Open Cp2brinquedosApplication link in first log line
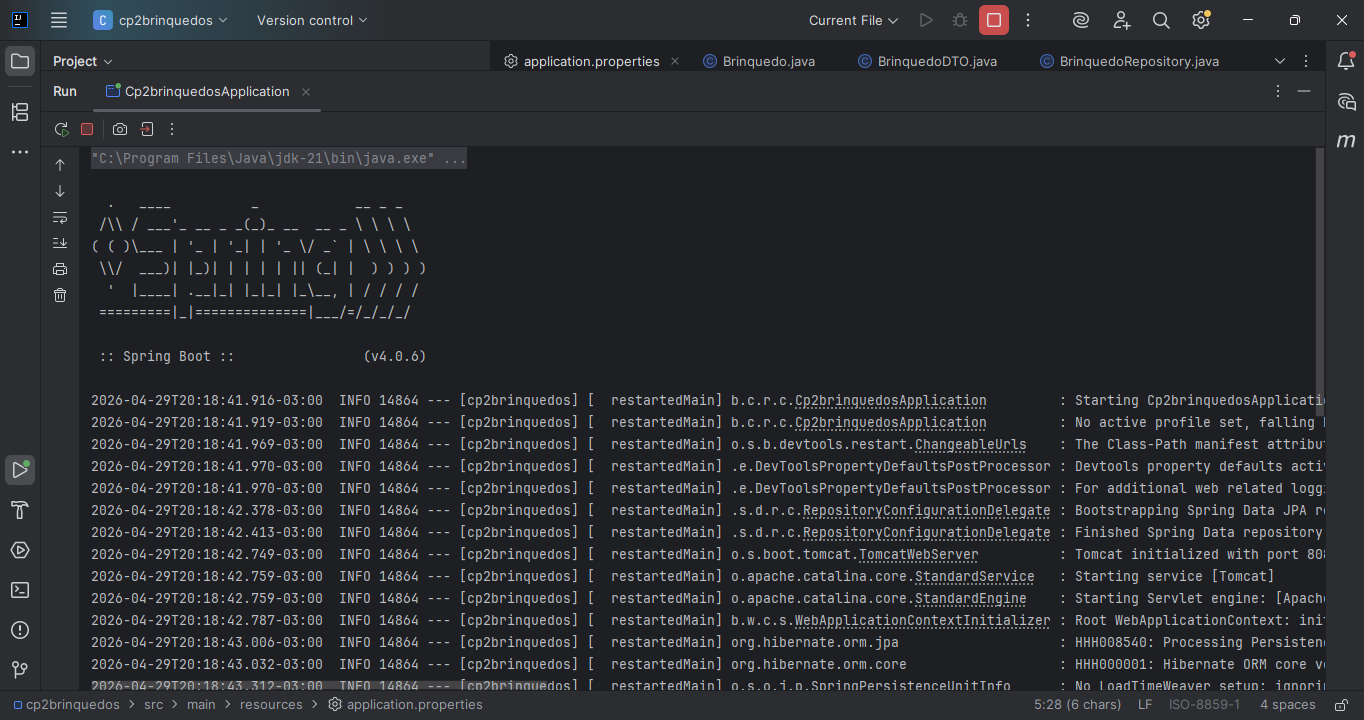 click(890, 400)
